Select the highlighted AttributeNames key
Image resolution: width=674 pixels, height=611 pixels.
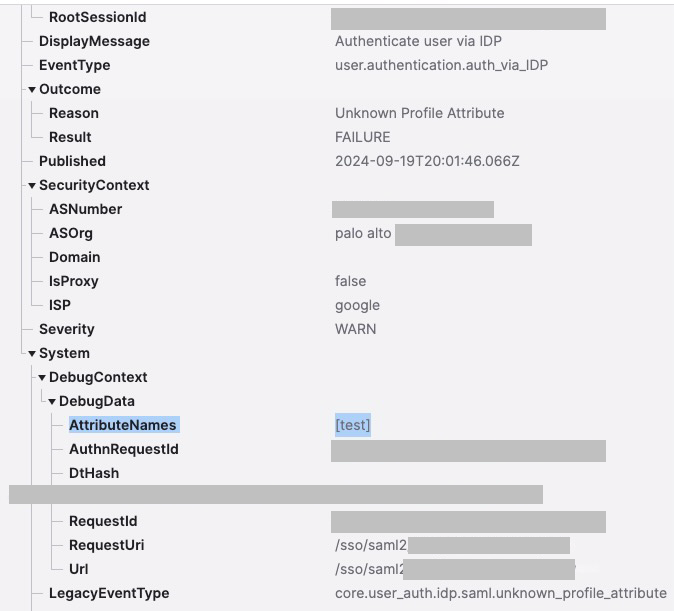123,425
